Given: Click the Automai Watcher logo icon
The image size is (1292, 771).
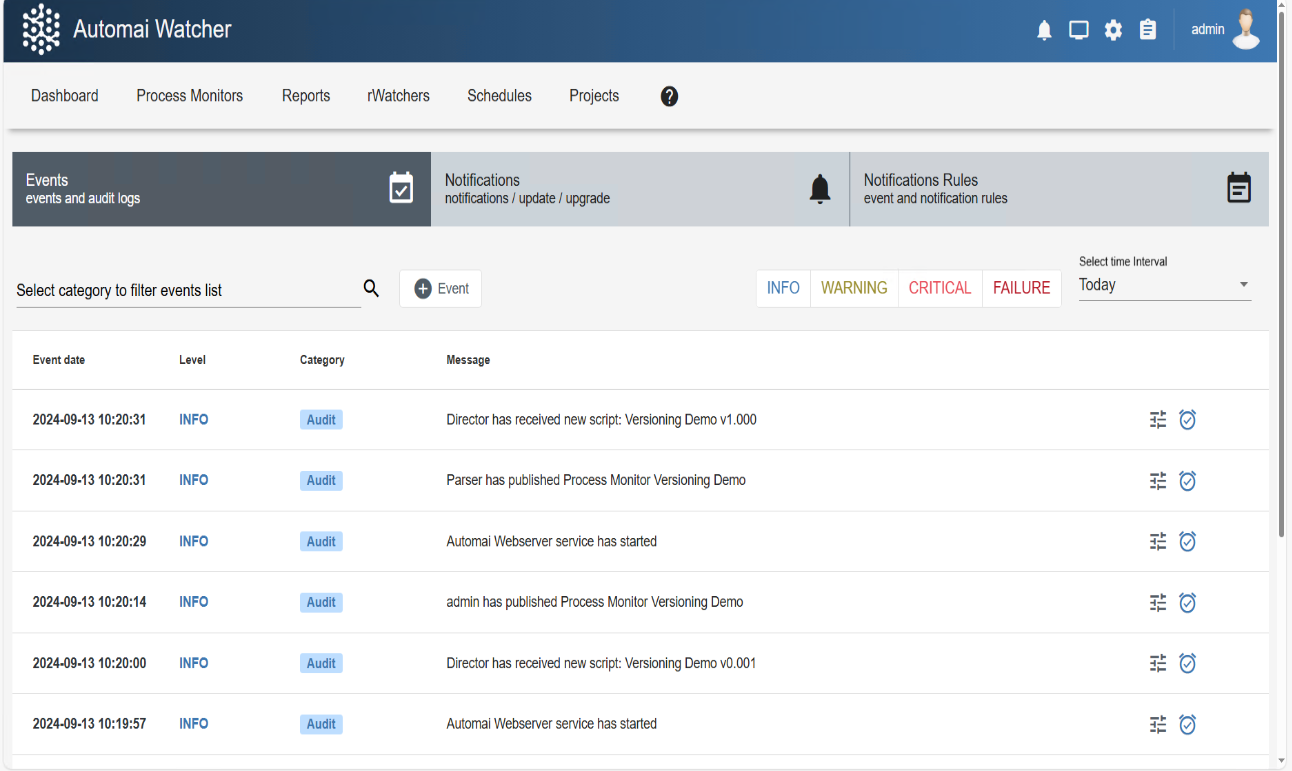Looking at the screenshot, I should [41, 29].
